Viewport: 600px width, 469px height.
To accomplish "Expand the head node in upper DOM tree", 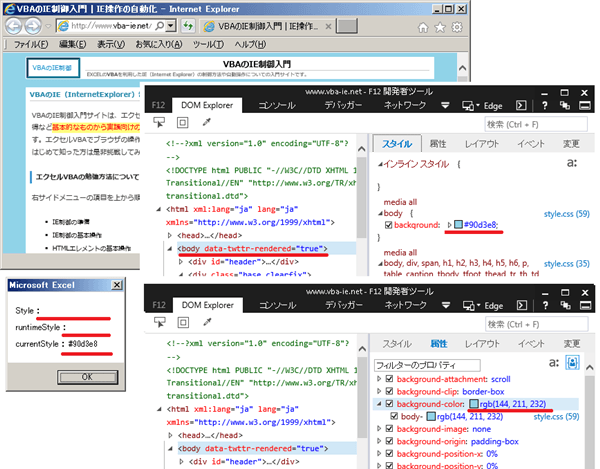I will point(170,236).
